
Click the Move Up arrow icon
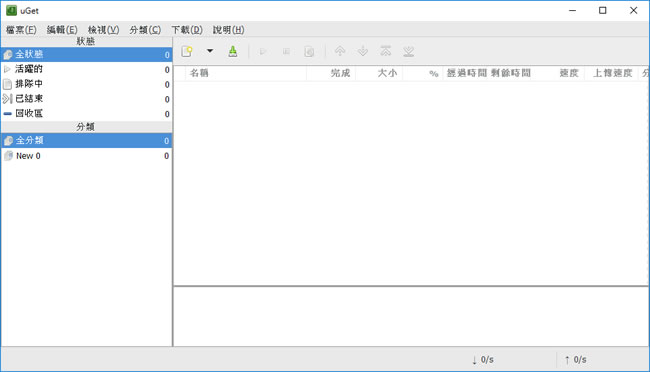(x=340, y=51)
